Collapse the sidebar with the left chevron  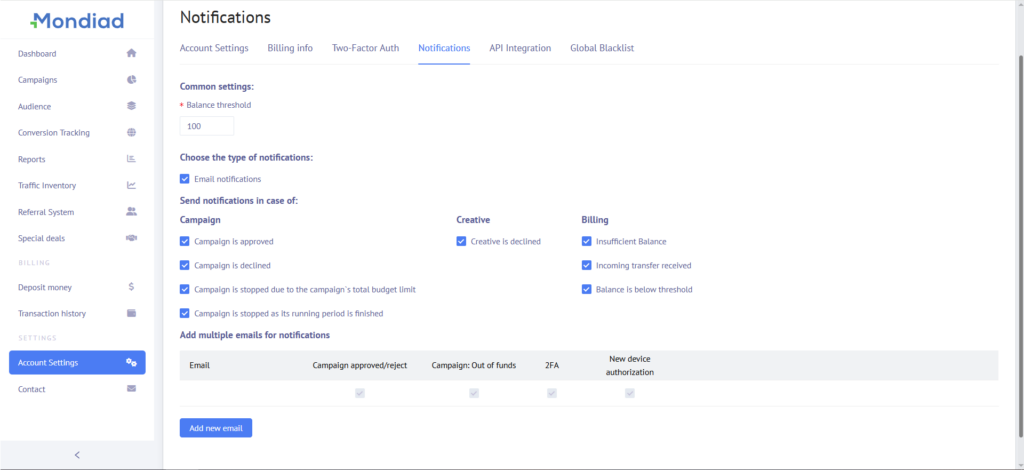tap(77, 455)
